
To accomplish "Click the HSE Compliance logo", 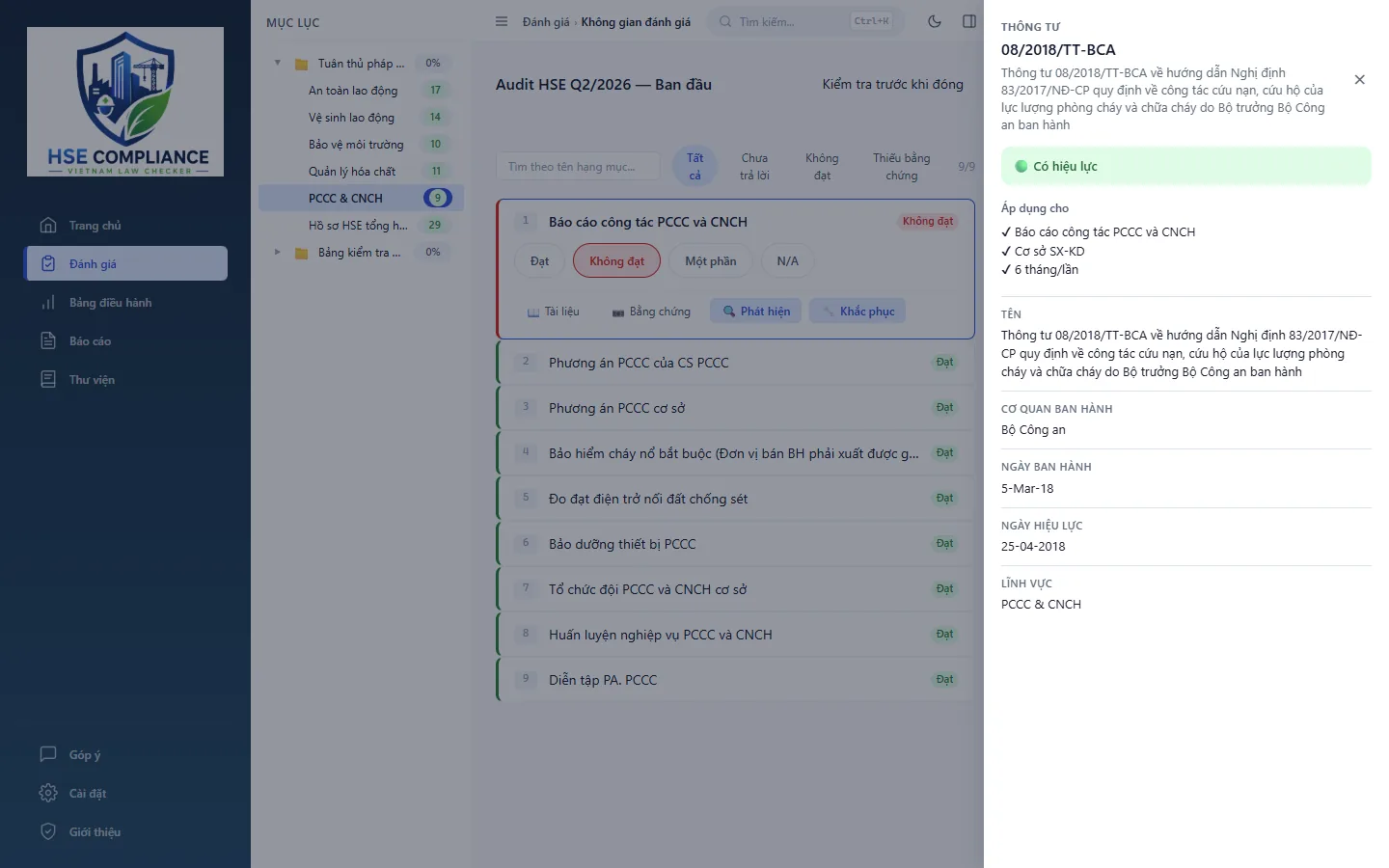I will click(125, 101).
